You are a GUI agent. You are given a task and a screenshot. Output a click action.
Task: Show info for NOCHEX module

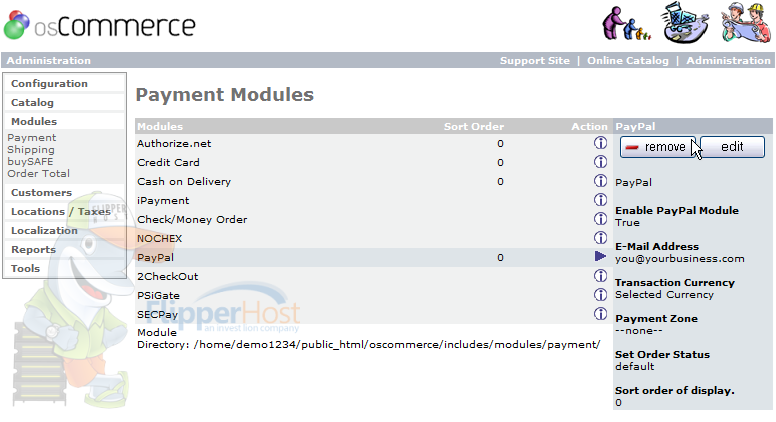[600, 237]
